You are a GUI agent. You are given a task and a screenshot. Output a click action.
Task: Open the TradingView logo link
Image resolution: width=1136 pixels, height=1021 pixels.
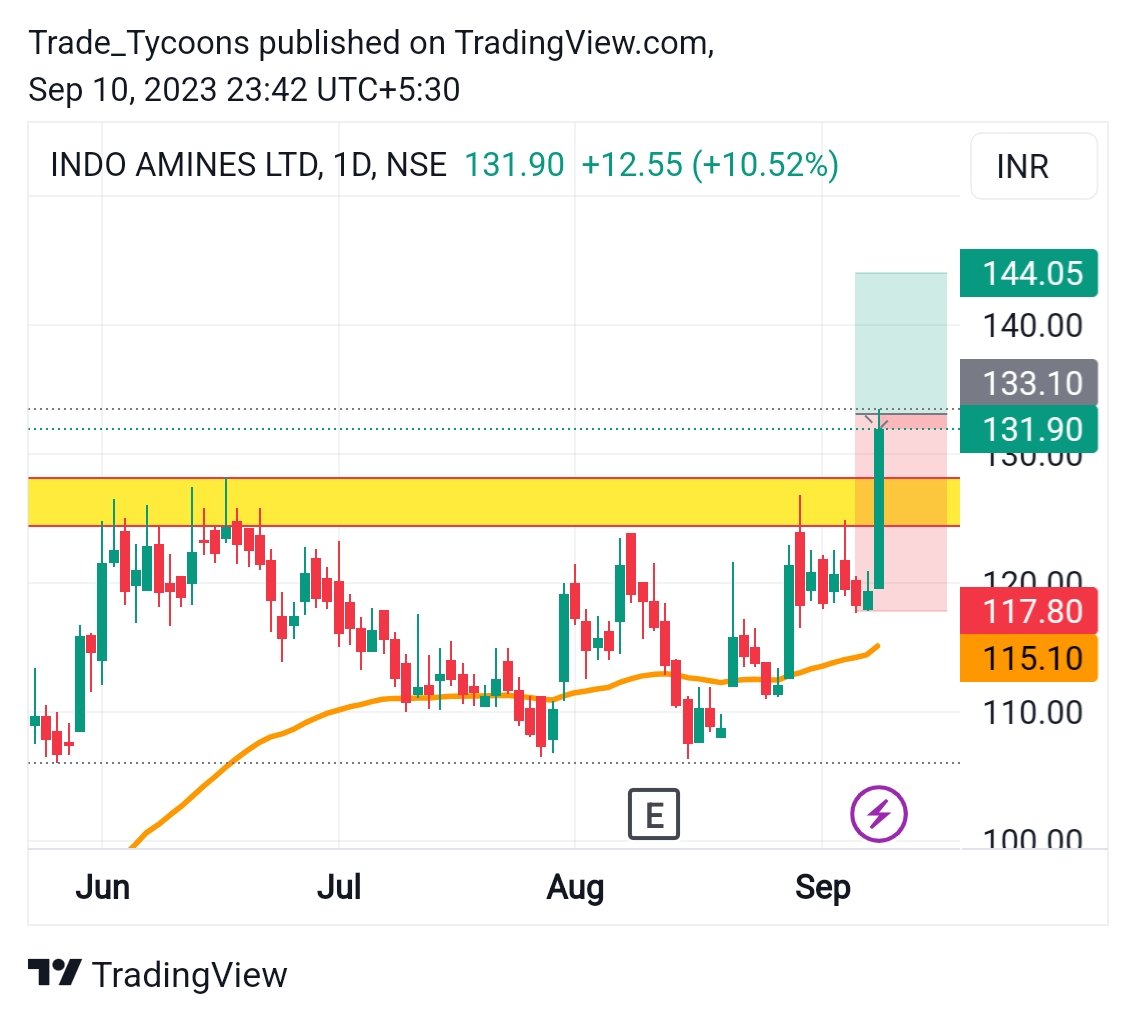click(x=157, y=974)
